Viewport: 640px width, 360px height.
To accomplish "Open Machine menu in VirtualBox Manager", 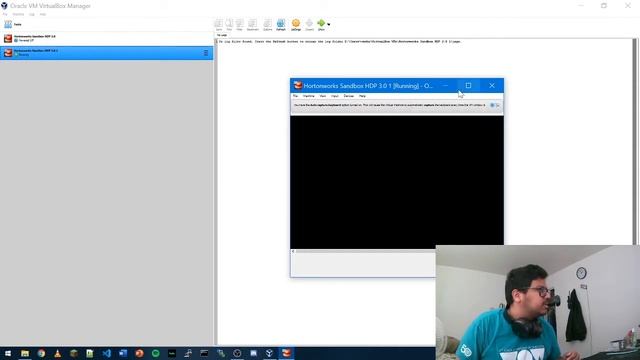I will (x=18, y=14).
